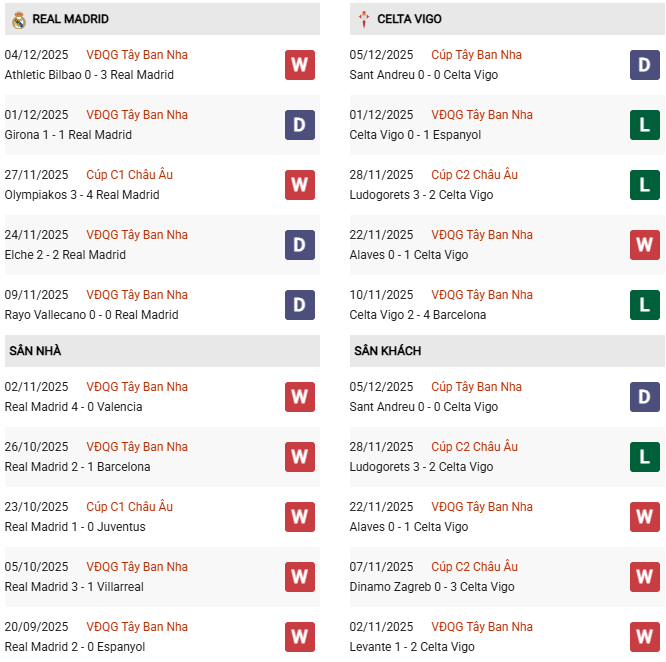Viewport: 666px width, 662px height.
Task: Click the D badge for Elche match
Action: point(299,245)
